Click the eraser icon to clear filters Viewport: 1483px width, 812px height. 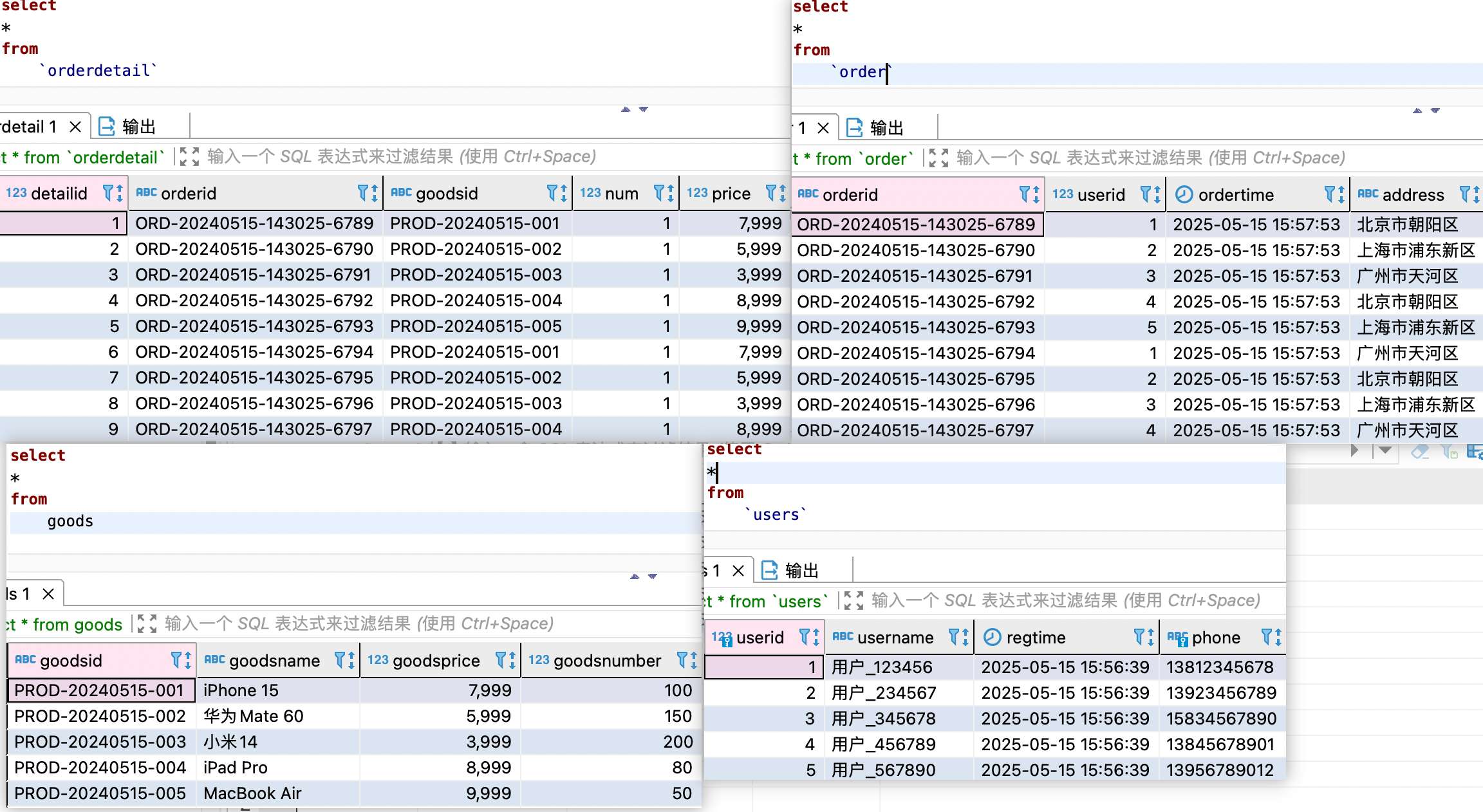coord(1419,452)
